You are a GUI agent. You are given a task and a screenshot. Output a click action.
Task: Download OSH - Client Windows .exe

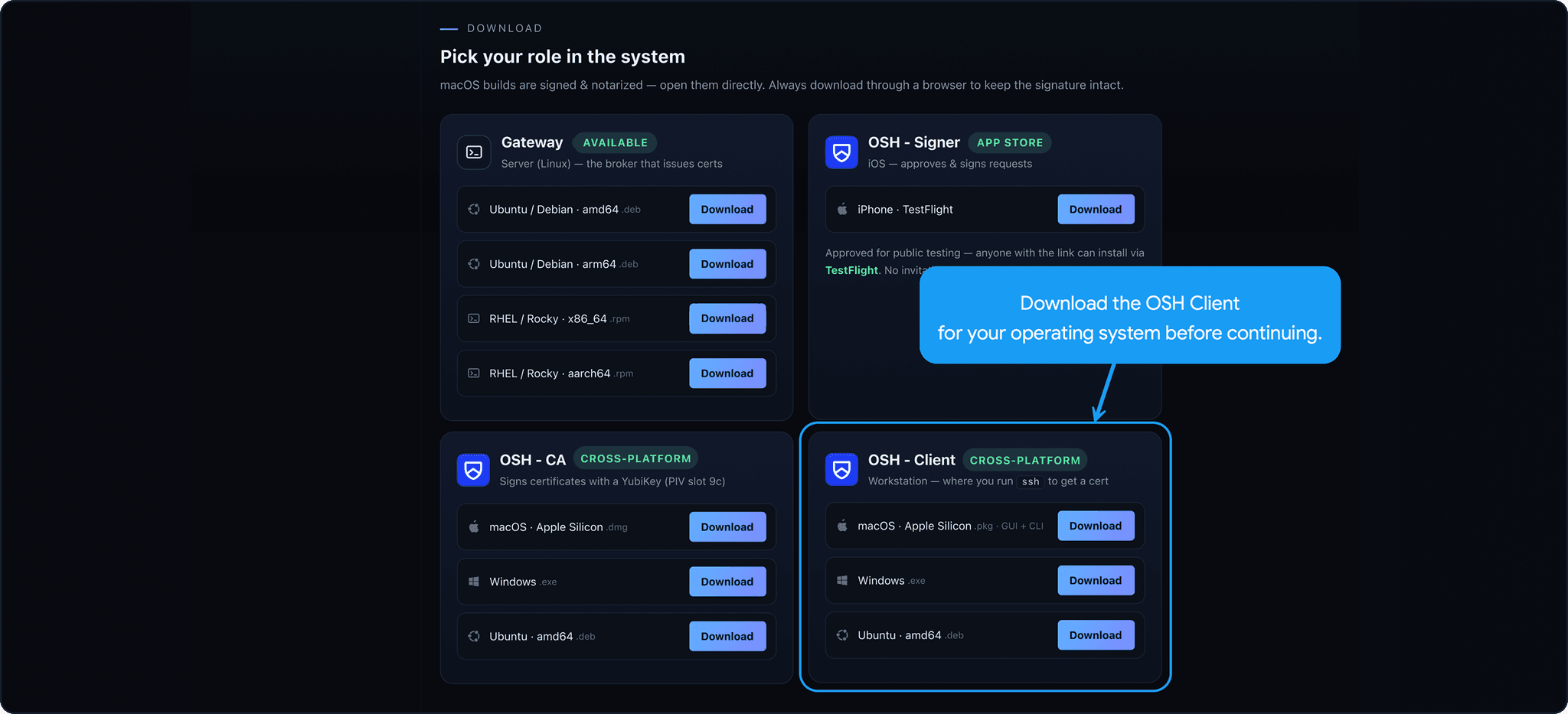1096,581
